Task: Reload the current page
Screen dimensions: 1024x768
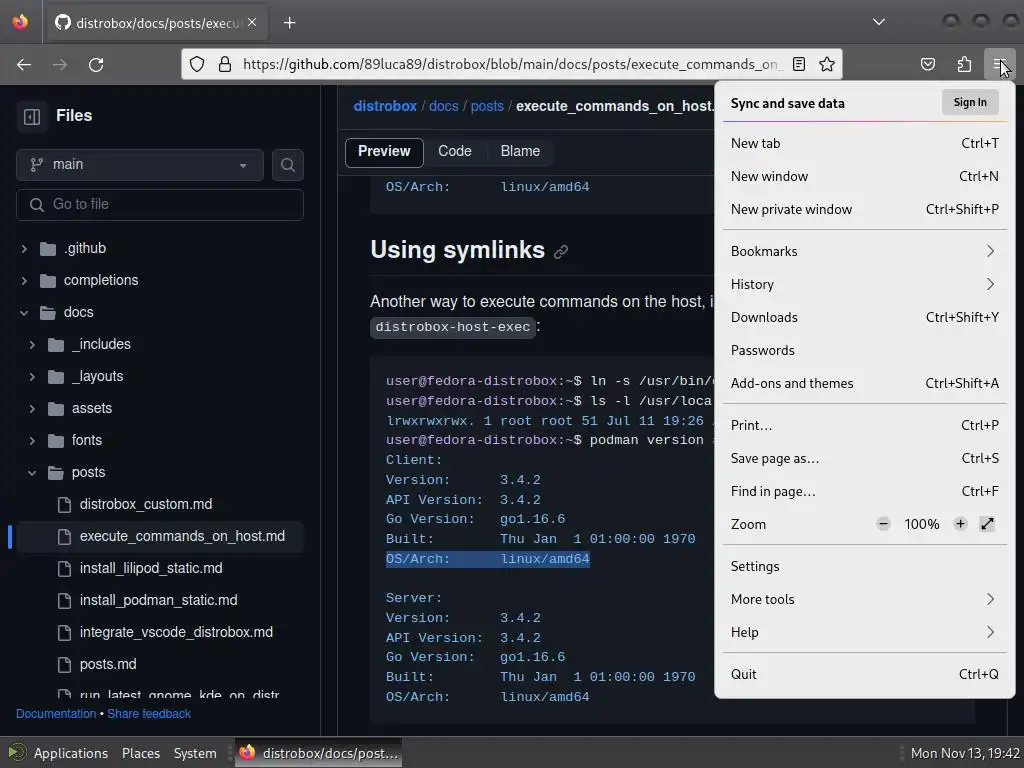Action: (x=96, y=65)
